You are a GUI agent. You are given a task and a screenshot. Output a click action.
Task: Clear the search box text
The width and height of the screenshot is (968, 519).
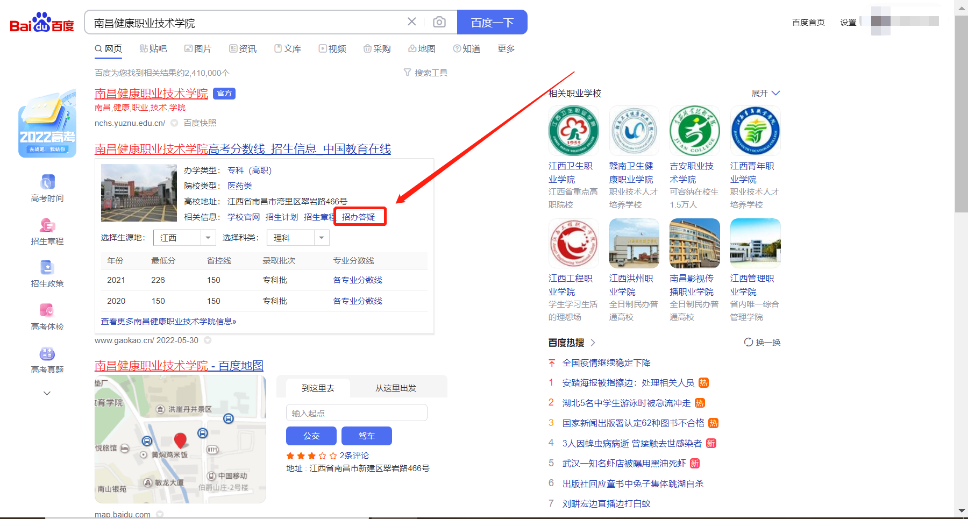tap(412, 22)
